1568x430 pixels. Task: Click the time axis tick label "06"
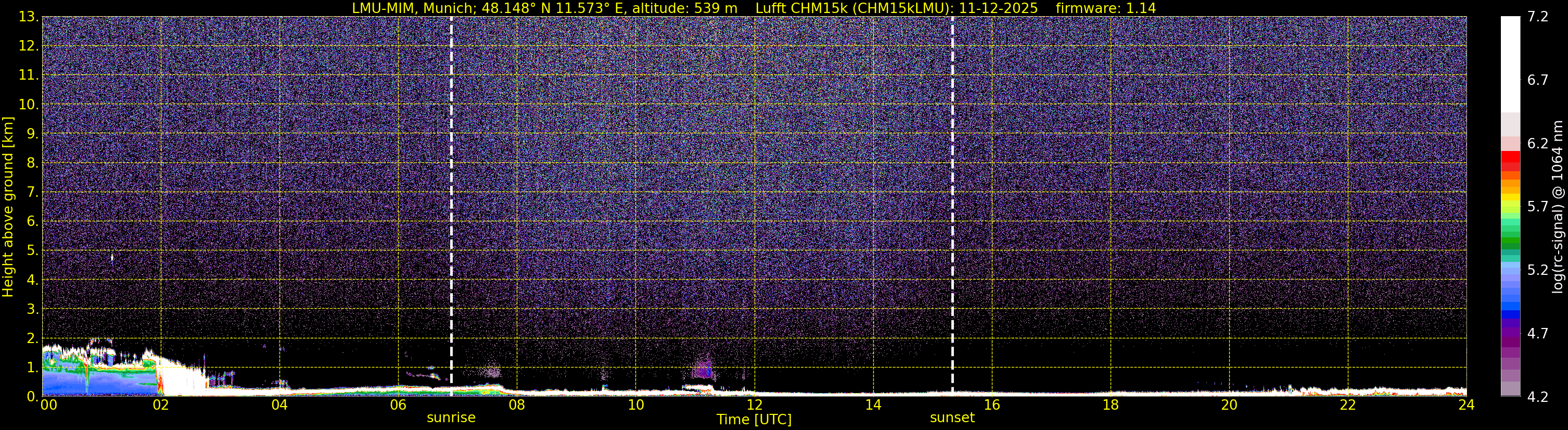pyautogui.click(x=398, y=405)
